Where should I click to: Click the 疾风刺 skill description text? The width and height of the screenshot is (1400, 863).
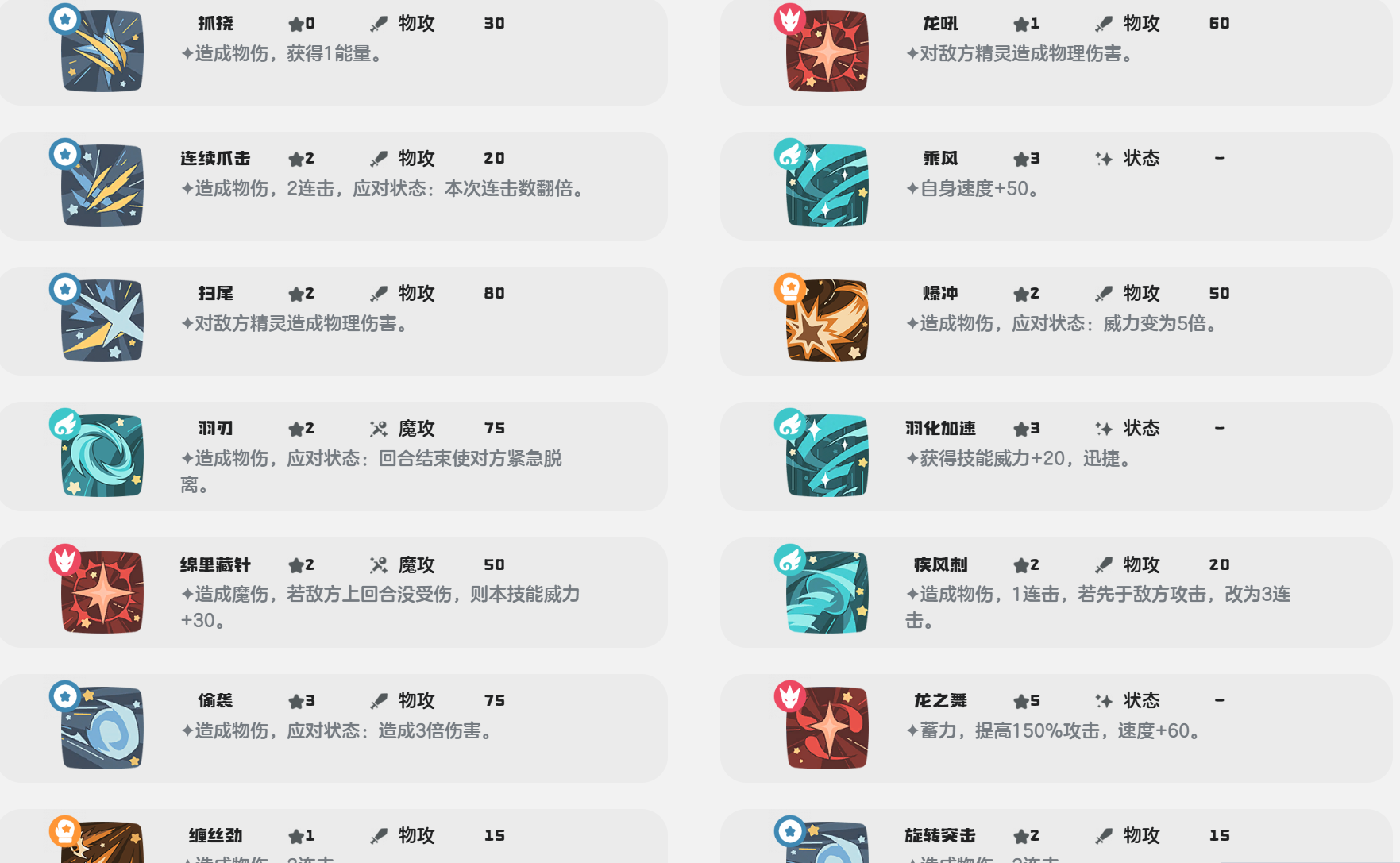tap(1098, 607)
